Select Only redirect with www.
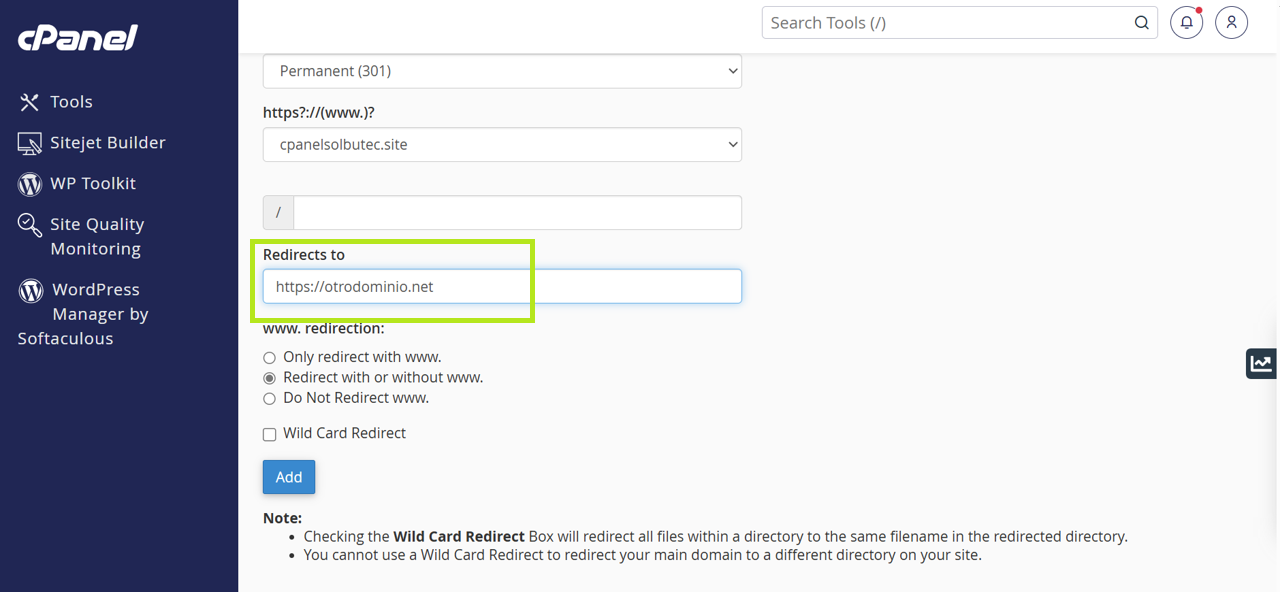This screenshot has width=1280, height=592. 269,358
